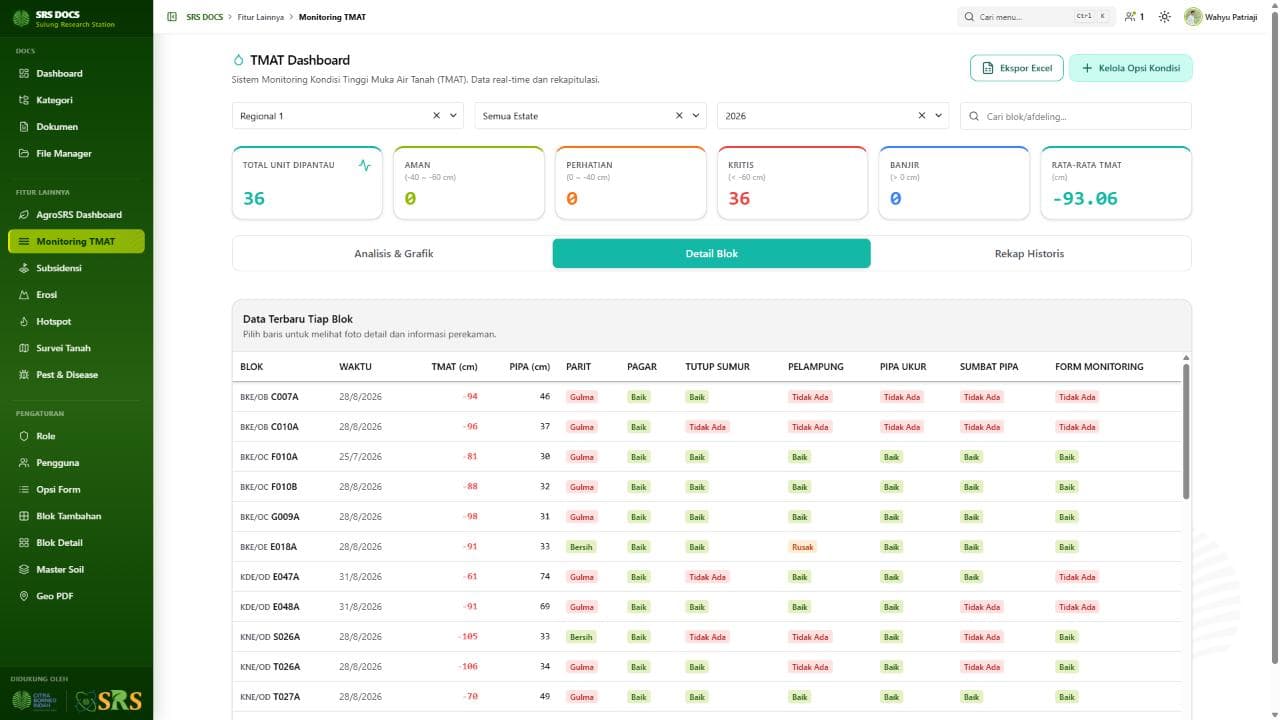
Task: Click the Ekspor Excel button
Action: (x=1017, y=68)
